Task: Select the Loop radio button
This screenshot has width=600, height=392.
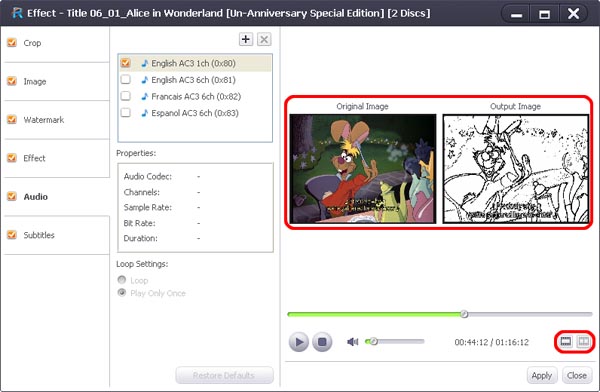Action: pyautogui.click(x=122, y=280)
